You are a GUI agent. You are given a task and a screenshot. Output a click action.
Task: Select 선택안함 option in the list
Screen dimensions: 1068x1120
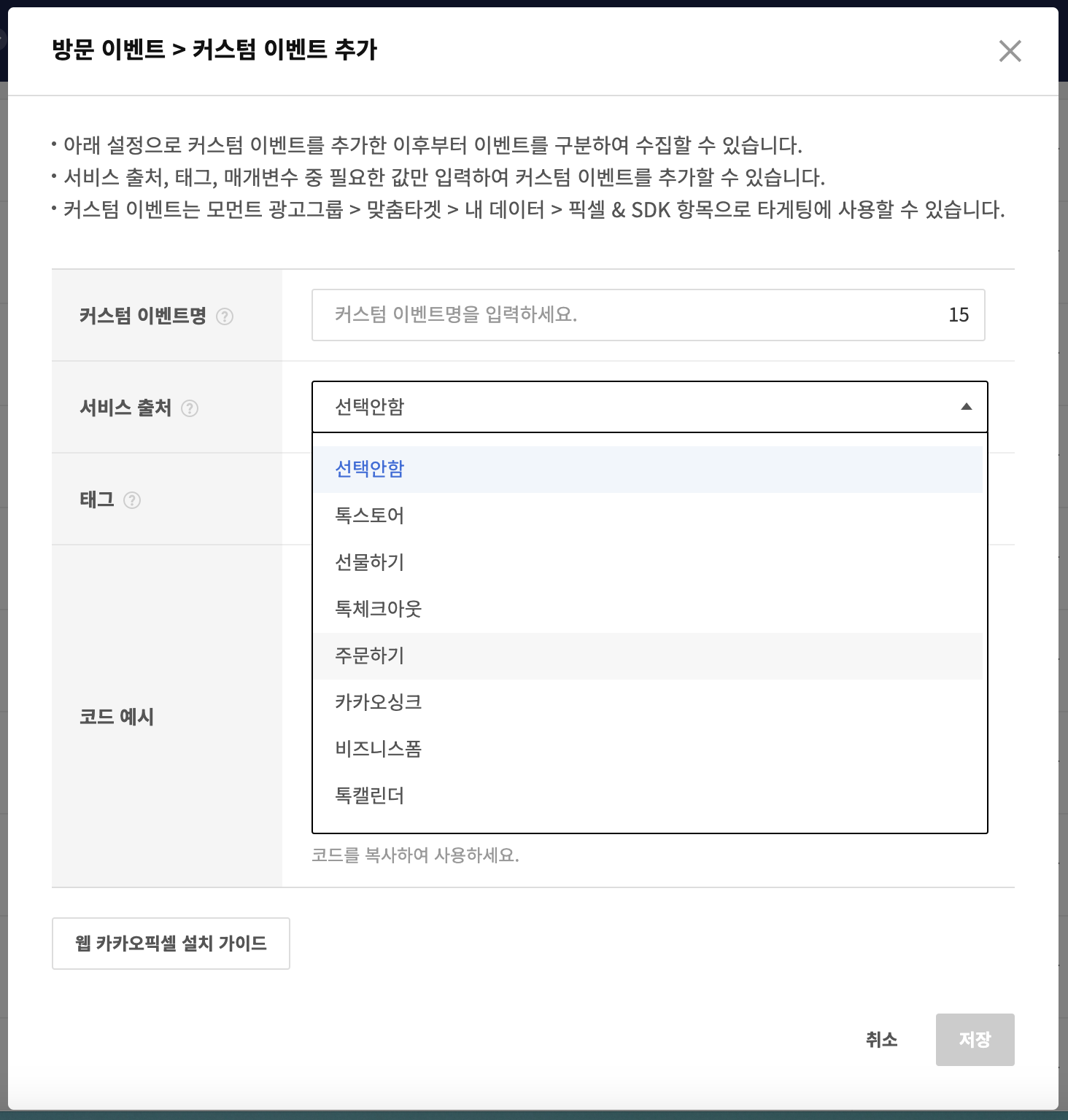pos(369,469)
